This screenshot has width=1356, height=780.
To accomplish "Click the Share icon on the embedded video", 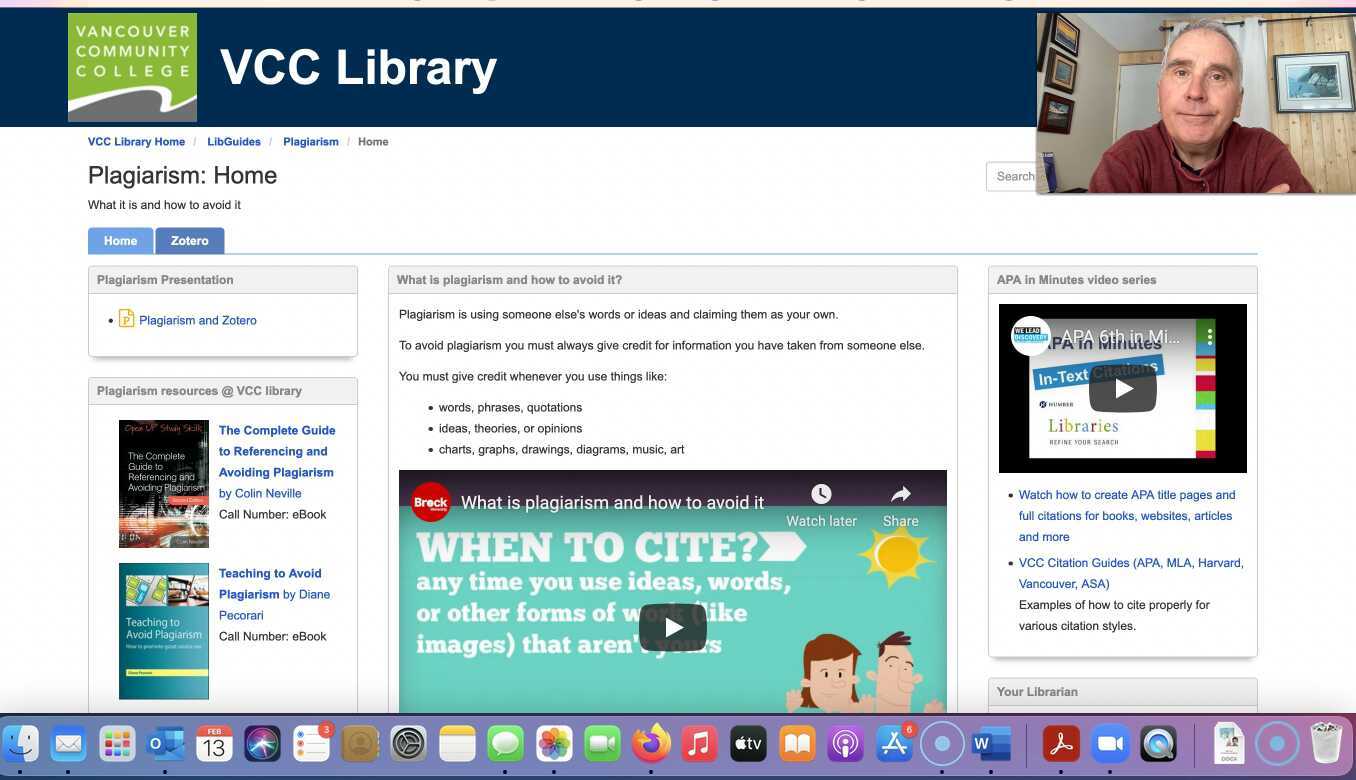I will coord(900,494).
